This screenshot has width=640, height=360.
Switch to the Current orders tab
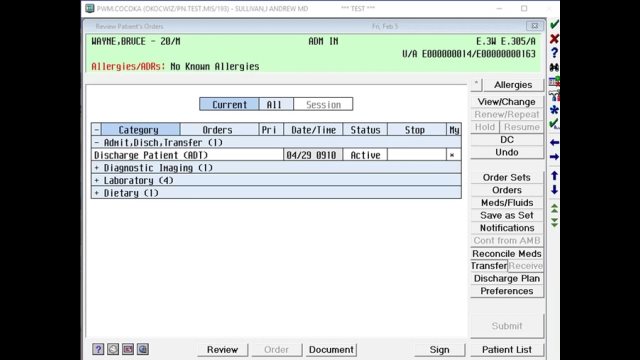[x=229, y=104]
